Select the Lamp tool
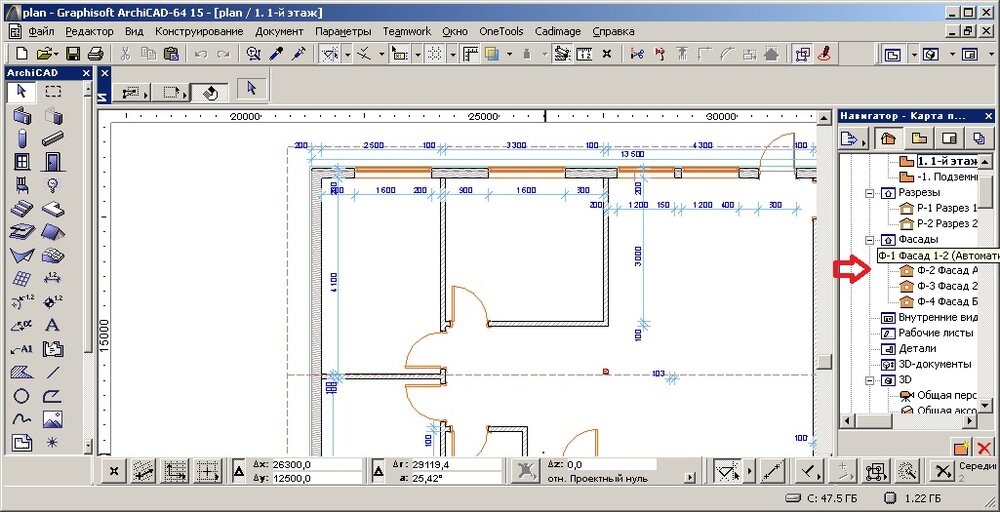The height and width of the screenshot is (512, 1000). pyautogui.click(x=53, y=185)
